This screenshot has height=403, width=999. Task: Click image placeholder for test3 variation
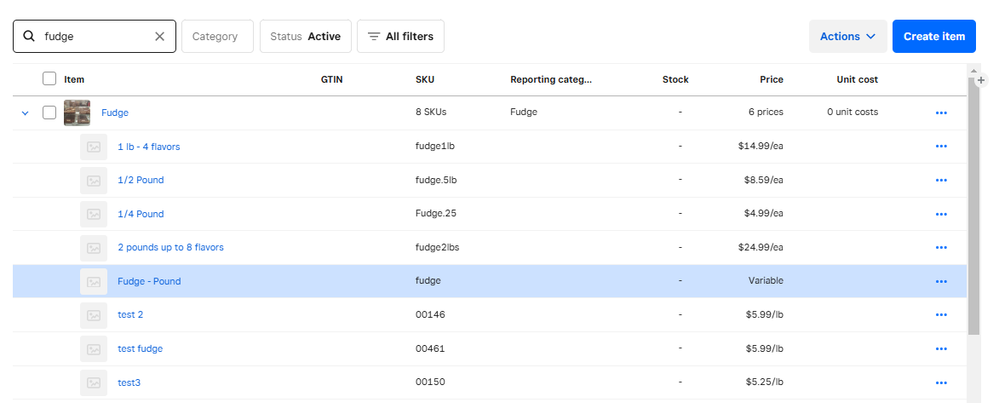[93, 383]
